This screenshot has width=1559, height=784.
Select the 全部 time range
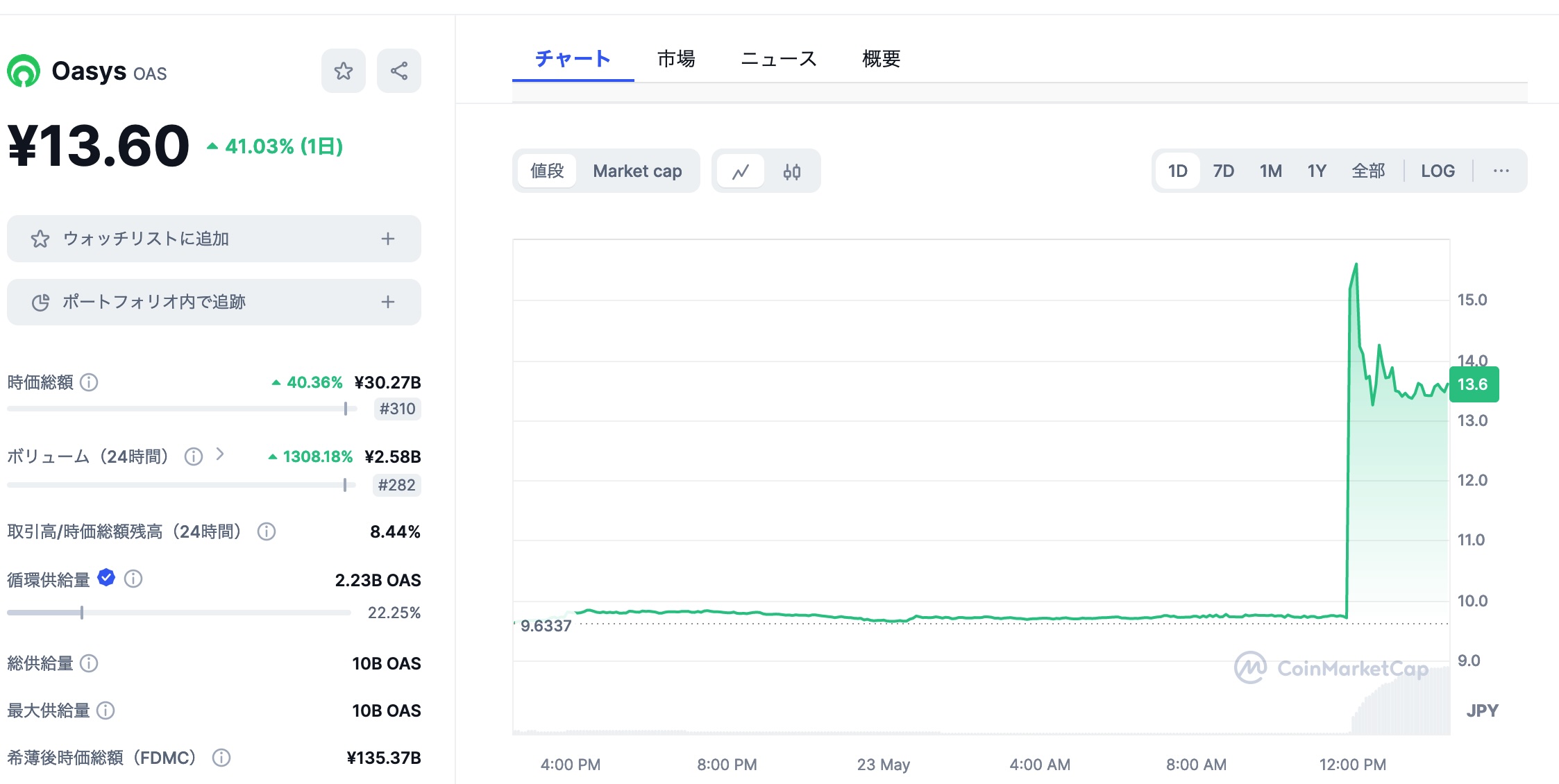coord(1368,171)
